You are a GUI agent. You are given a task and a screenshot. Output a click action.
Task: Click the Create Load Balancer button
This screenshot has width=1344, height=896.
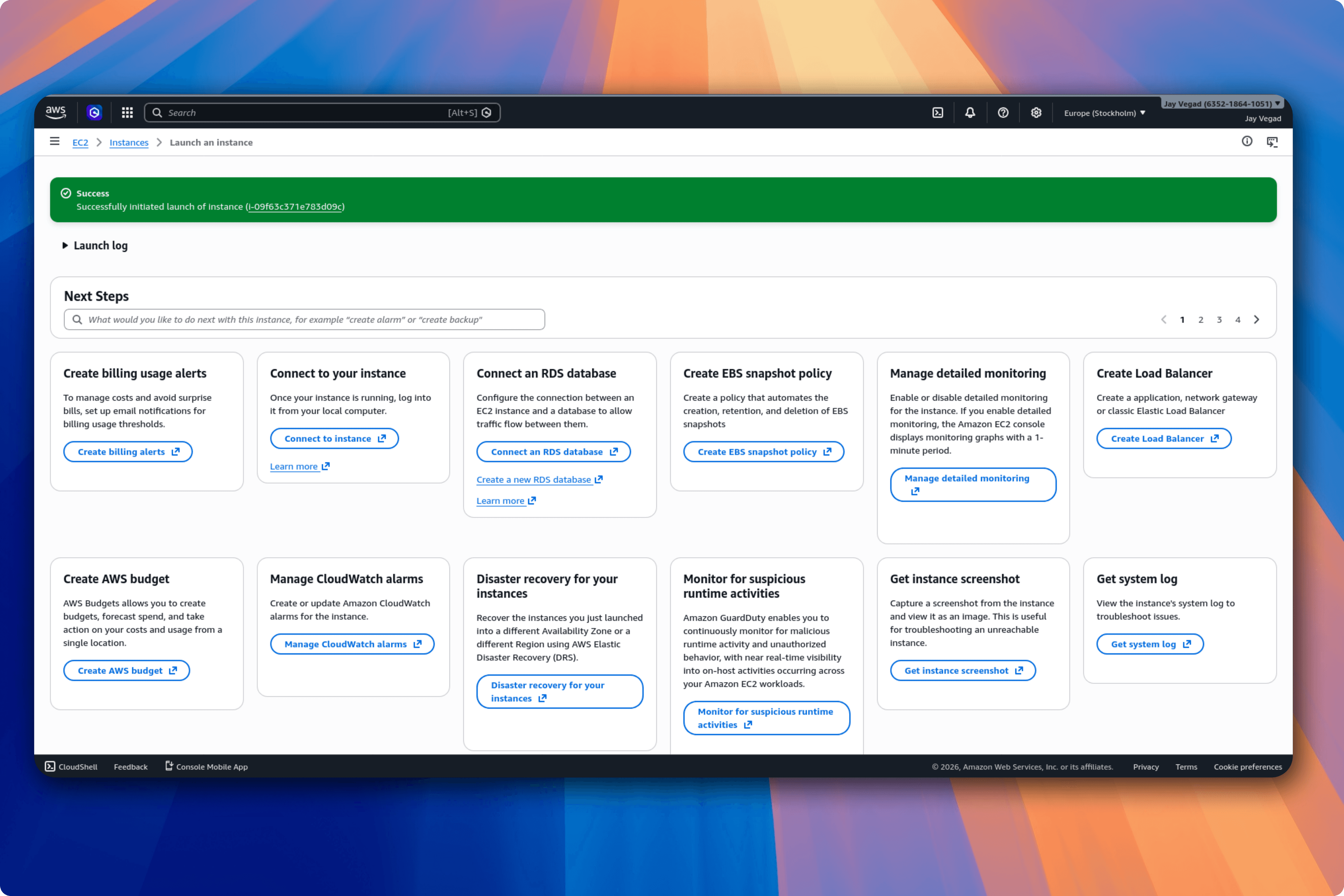coord(1164,439)
